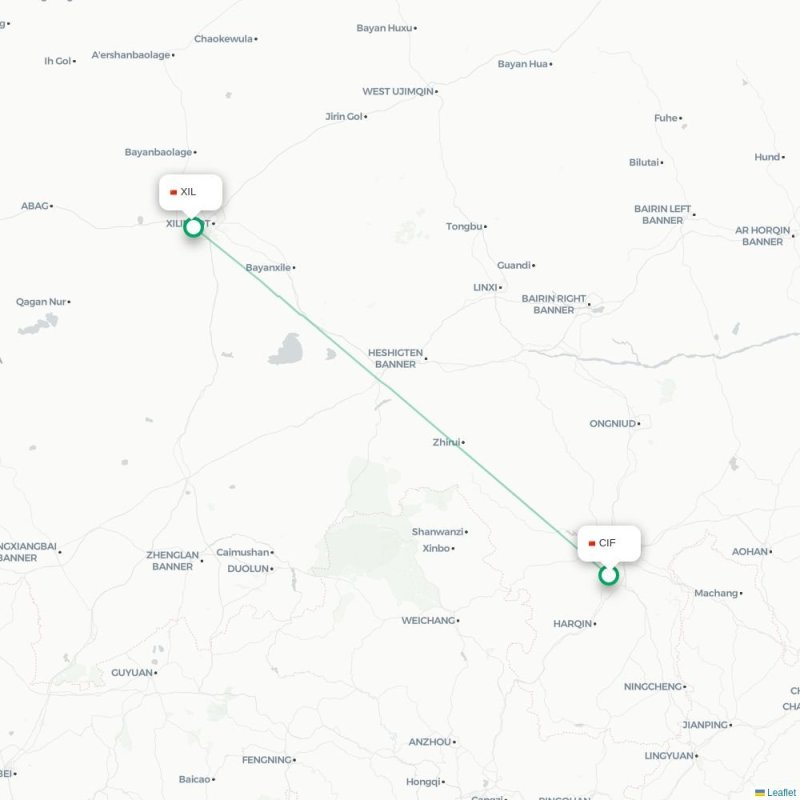Click the Heshigten Banner map label
The width and height of the screenshot is (800, 800).
(x=395, y=358)
